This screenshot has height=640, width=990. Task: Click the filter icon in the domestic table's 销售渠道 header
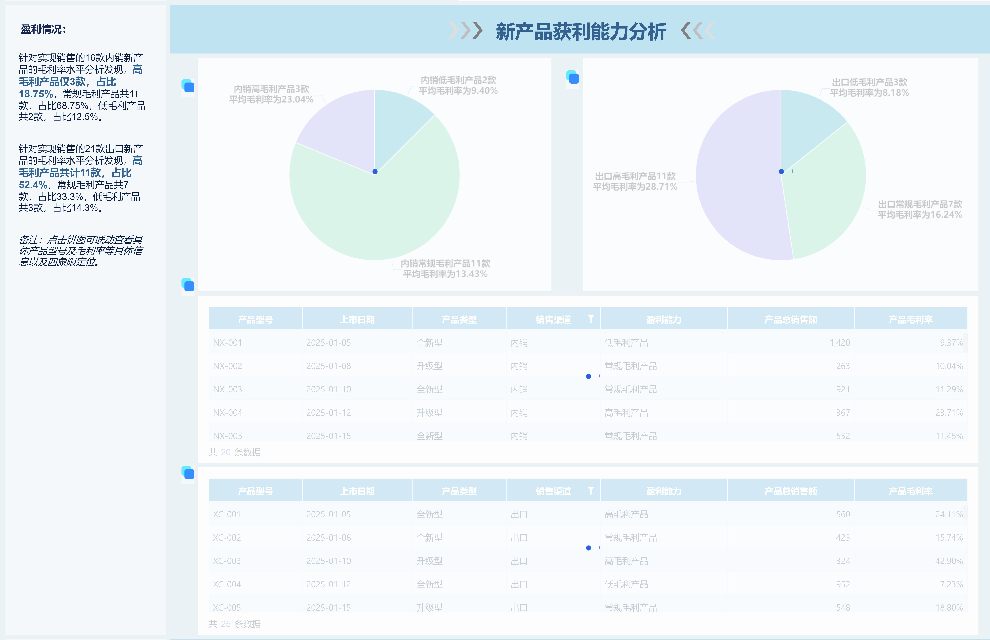click(590, 320)
